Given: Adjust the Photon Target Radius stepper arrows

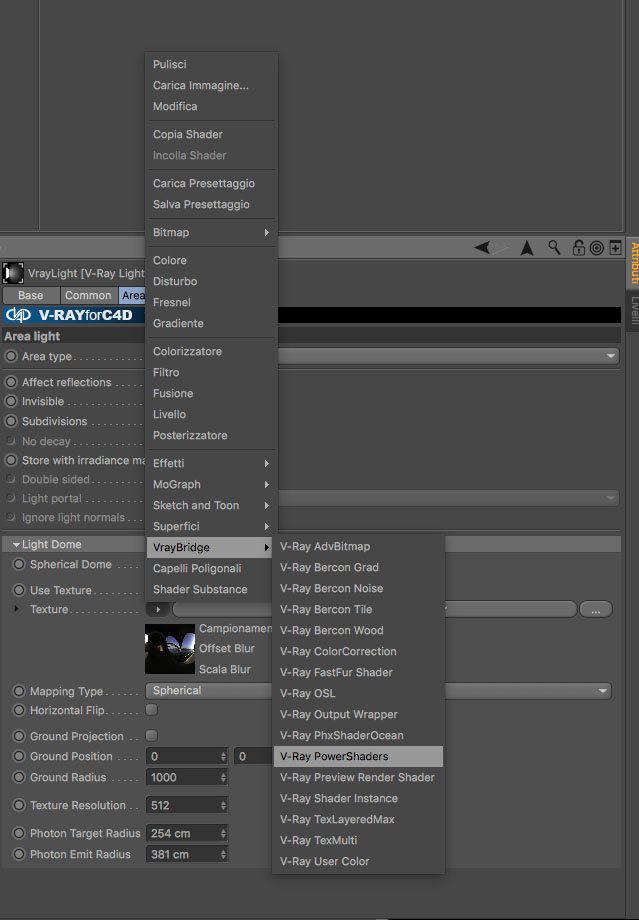Looking at the screenshot, I should pos(223,833).
